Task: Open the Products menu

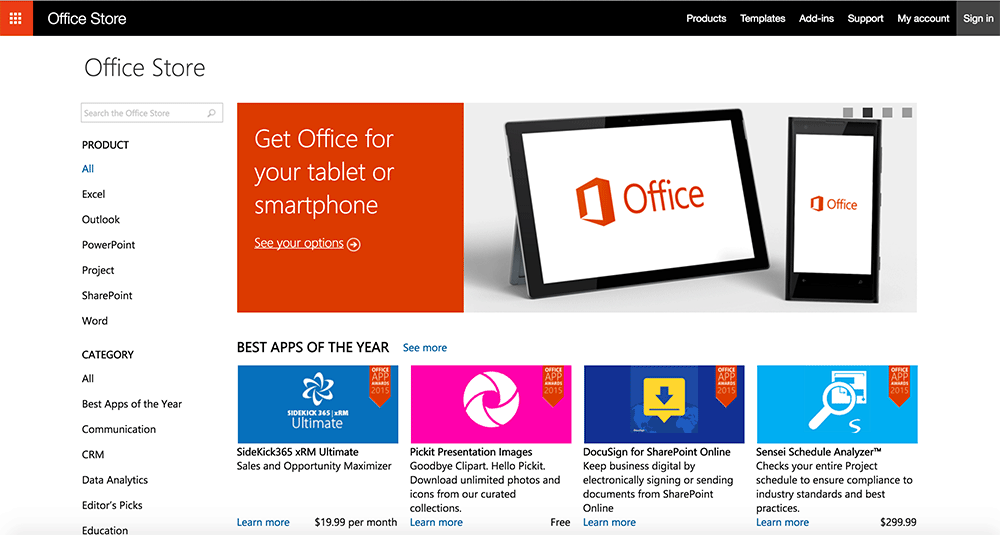Action: click(706, 18)
